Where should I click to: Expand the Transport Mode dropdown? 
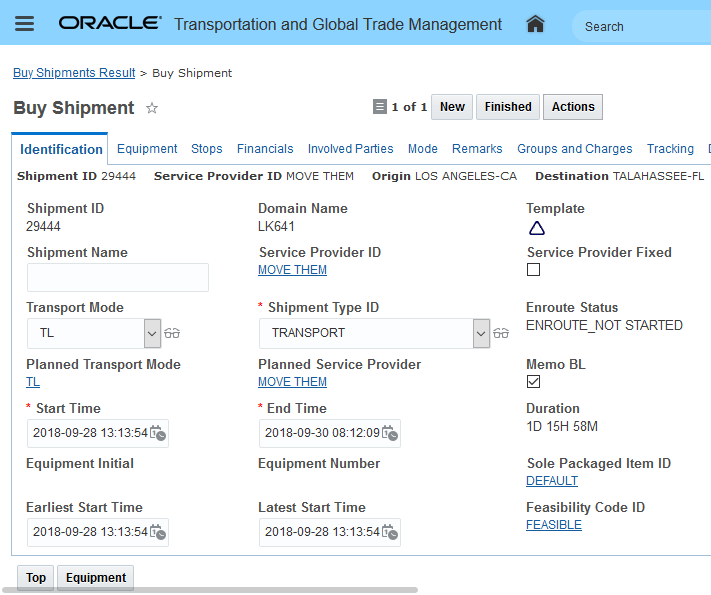152,333
